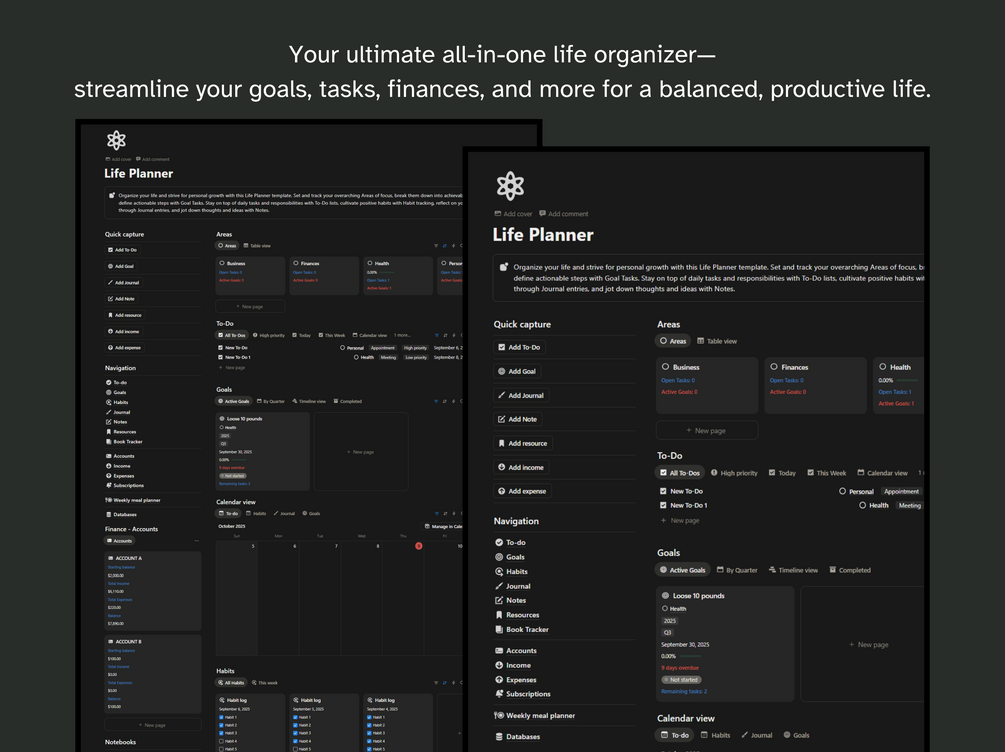
Task: Open Databases link in front window
Action: tap(517, 737)
